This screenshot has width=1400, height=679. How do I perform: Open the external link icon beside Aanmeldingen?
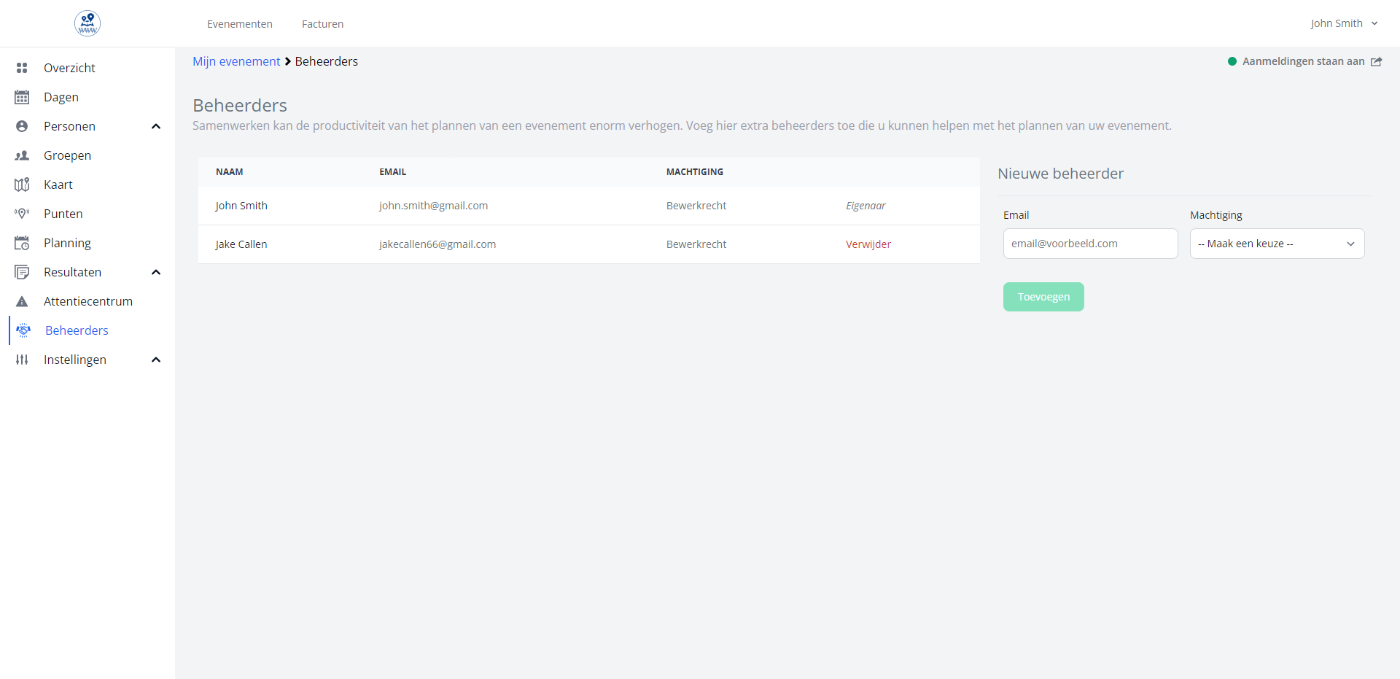tap(1376, 62)
